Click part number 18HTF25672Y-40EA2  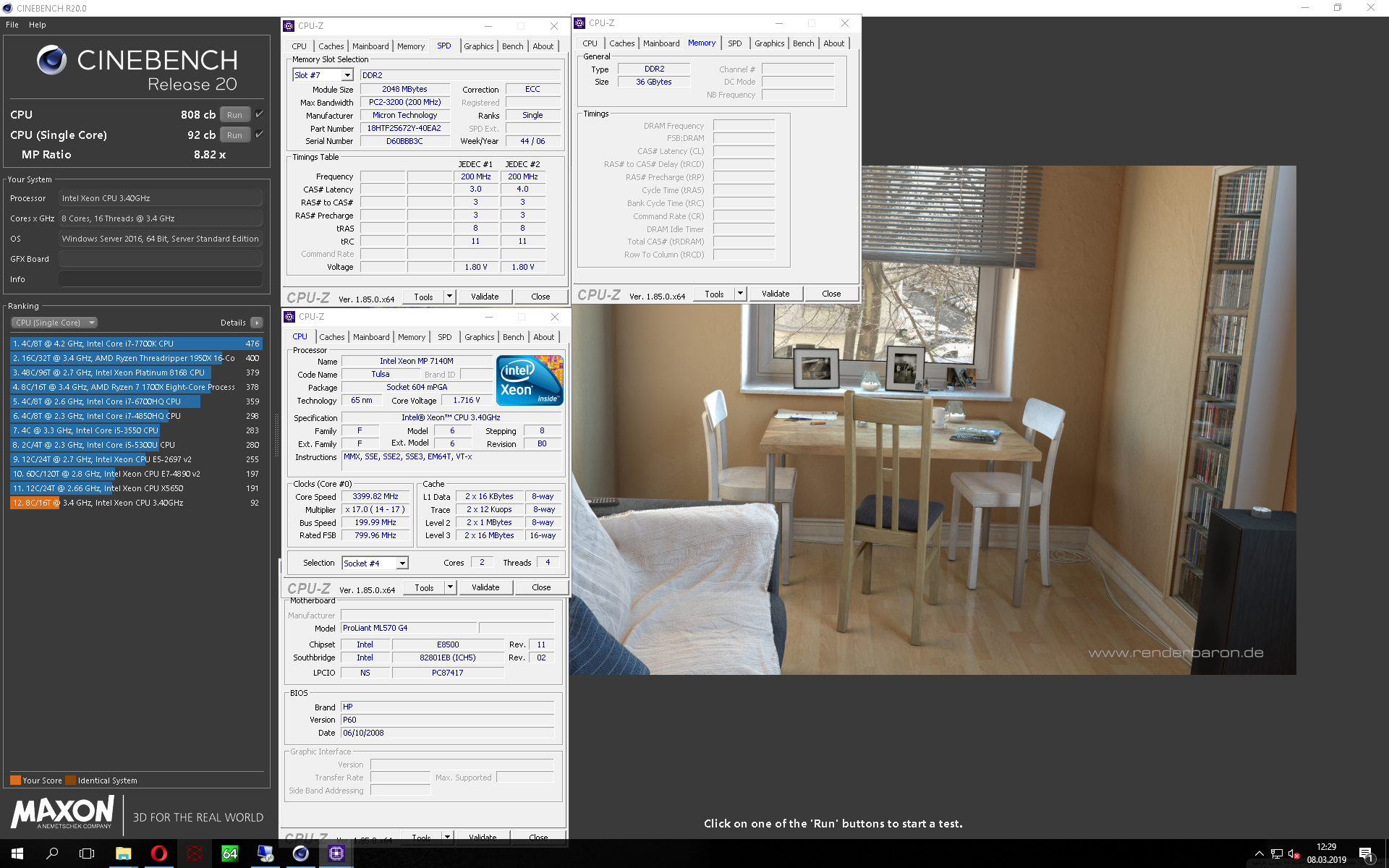[404, 128]
